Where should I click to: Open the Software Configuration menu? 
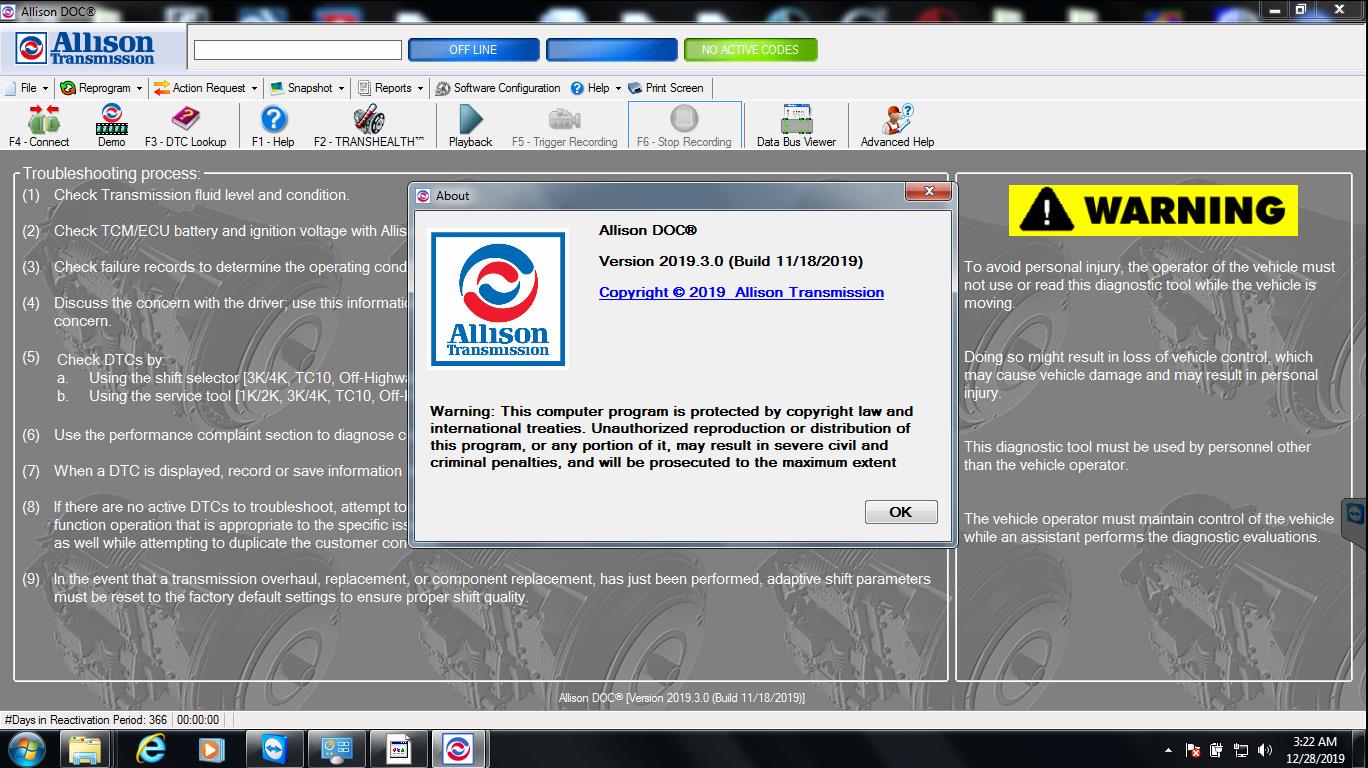(x=499, y=88)
